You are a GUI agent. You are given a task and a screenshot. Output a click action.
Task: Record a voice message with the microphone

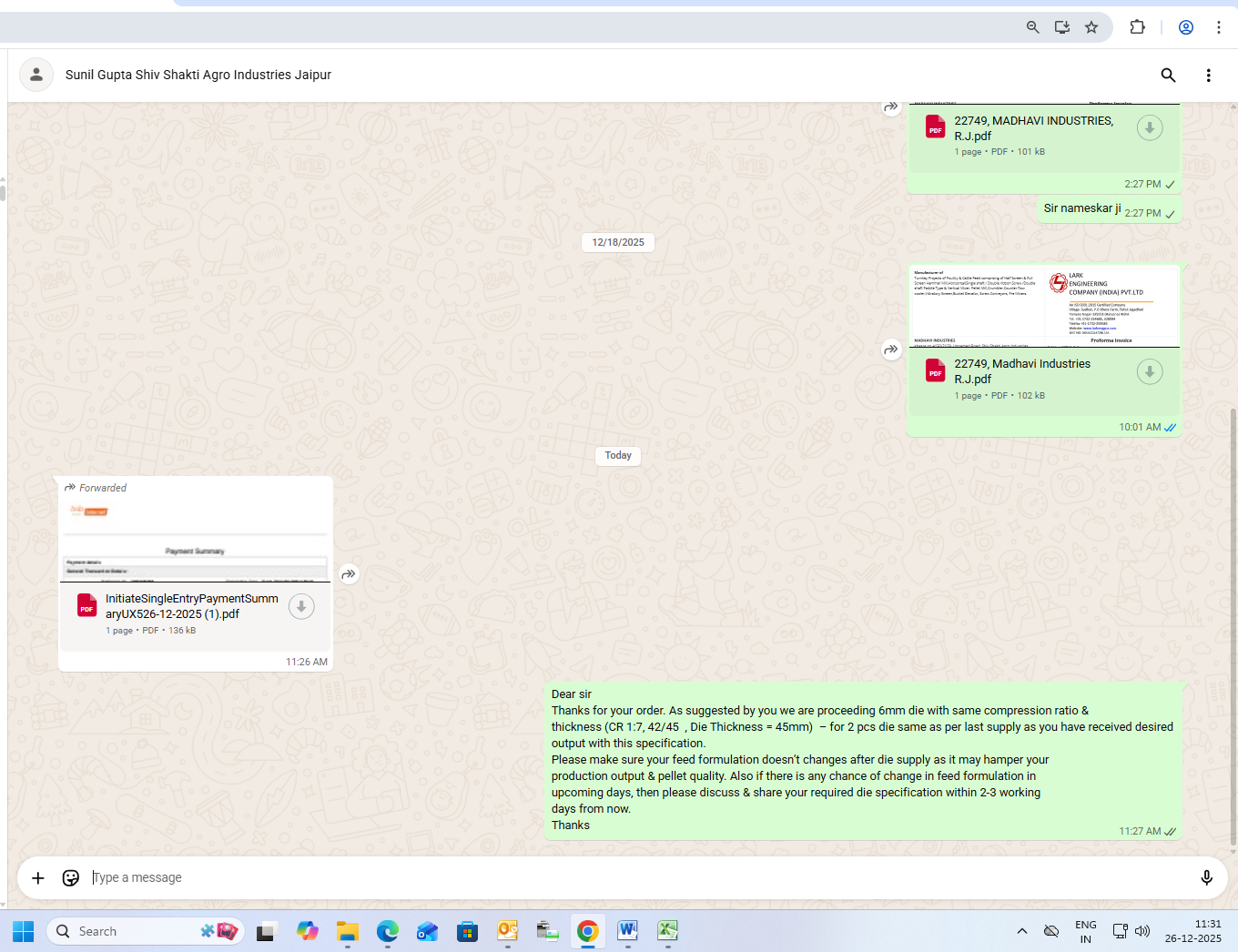coord(1206,877)
